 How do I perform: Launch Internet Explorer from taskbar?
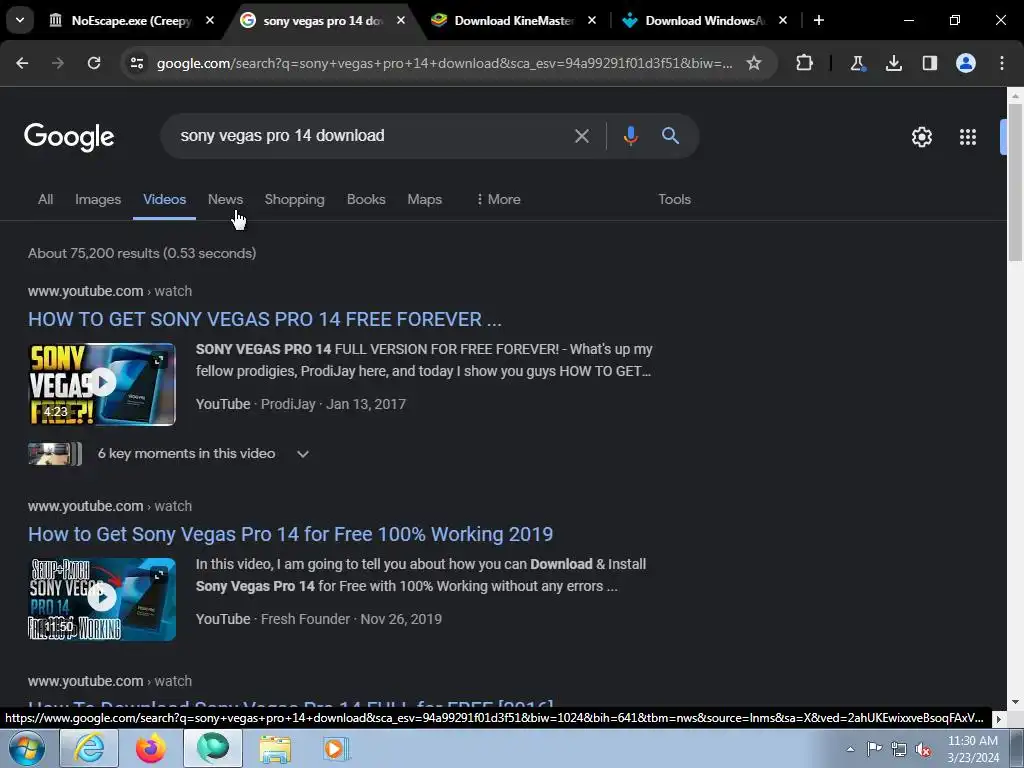click(89, 748)
